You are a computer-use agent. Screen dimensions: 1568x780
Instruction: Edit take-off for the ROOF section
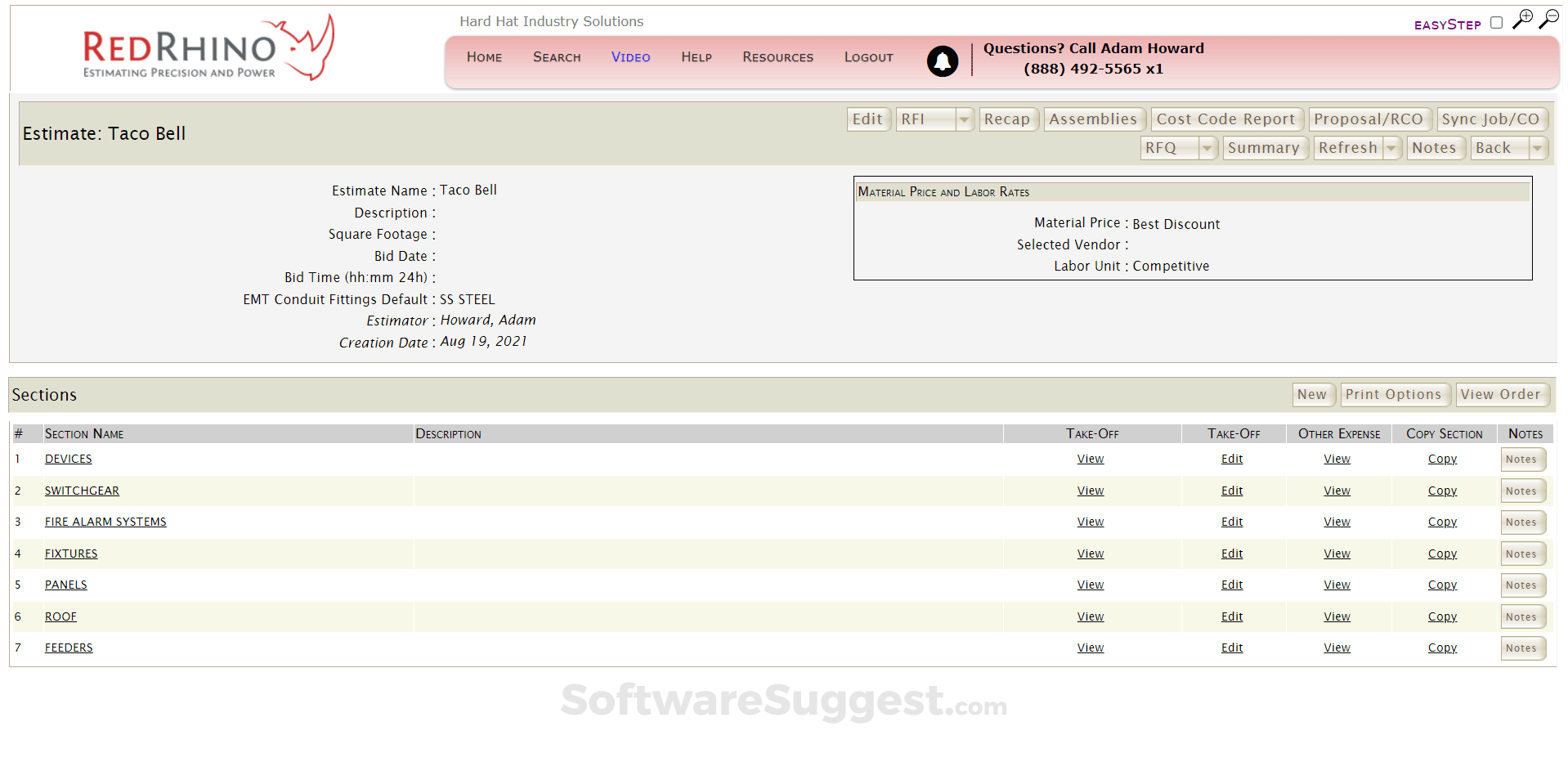tap(1231, 616)
